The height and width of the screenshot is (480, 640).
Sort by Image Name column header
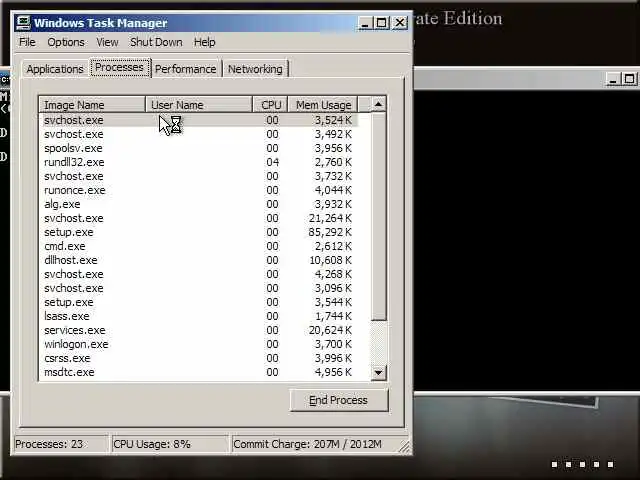(x=92, y=105)
